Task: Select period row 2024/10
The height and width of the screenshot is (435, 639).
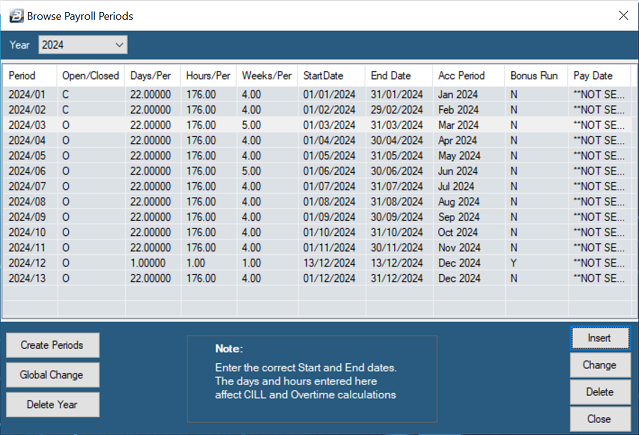Action: tap(317, 232)
